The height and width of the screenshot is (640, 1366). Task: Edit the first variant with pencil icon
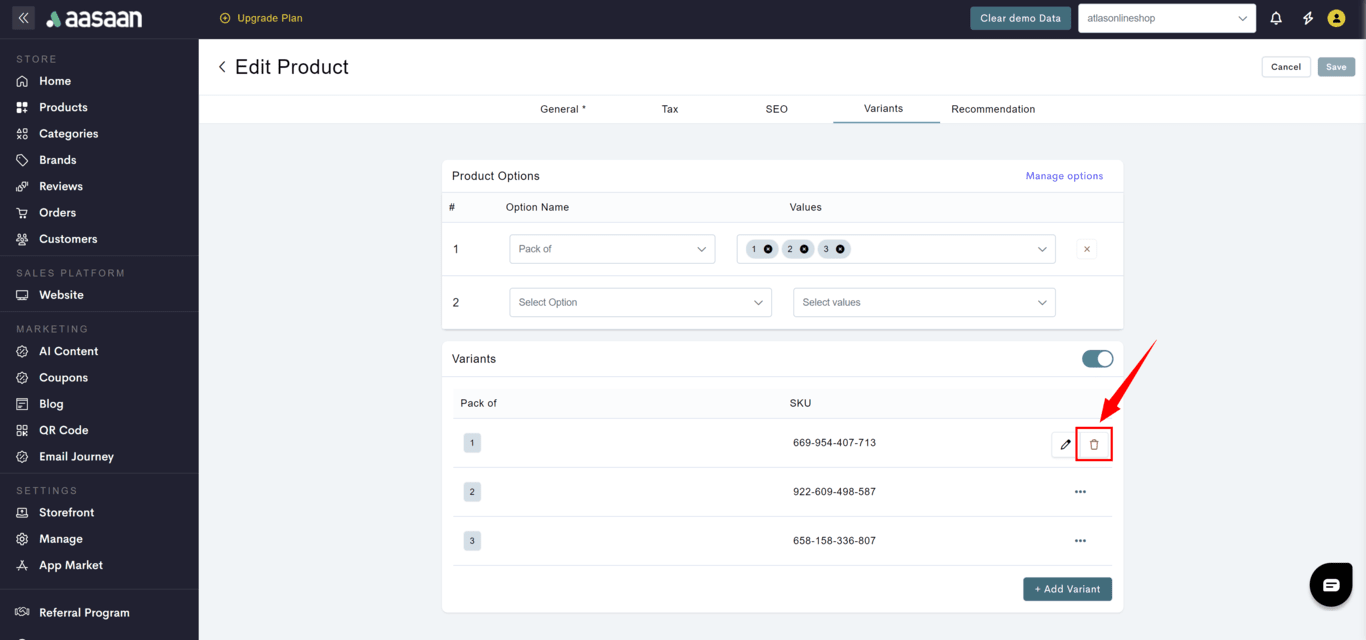click(x=1065, y=444)
